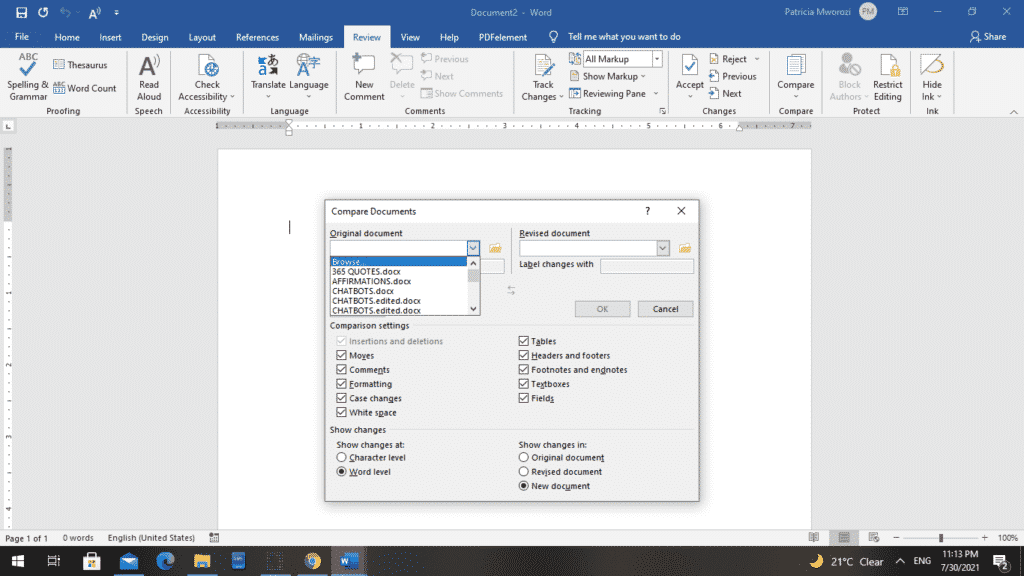The height and width of the screenshot is (576, 1024).
Task: Open the Language tool
Action: 308,77
